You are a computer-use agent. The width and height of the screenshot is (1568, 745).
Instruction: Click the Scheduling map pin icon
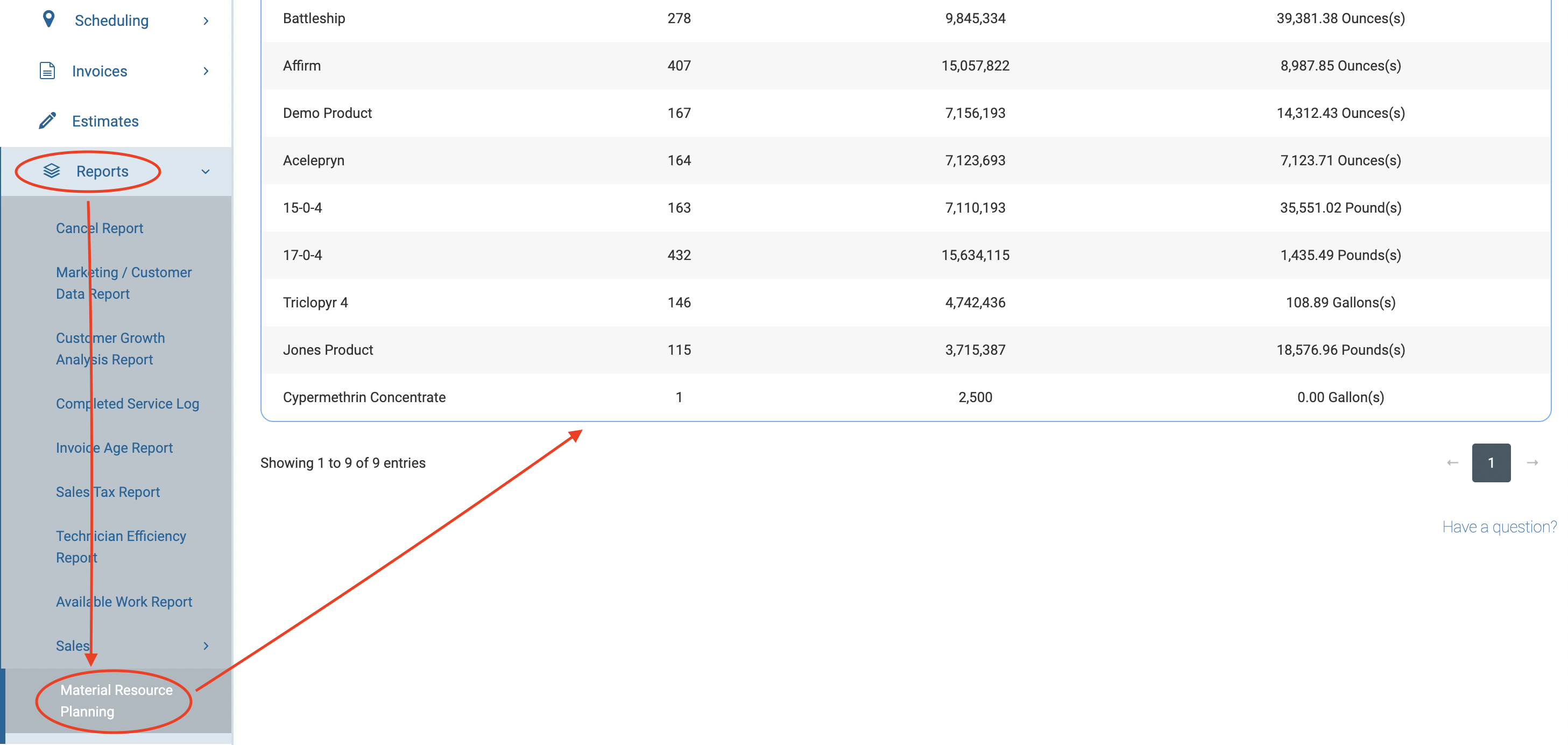point(48,19)
